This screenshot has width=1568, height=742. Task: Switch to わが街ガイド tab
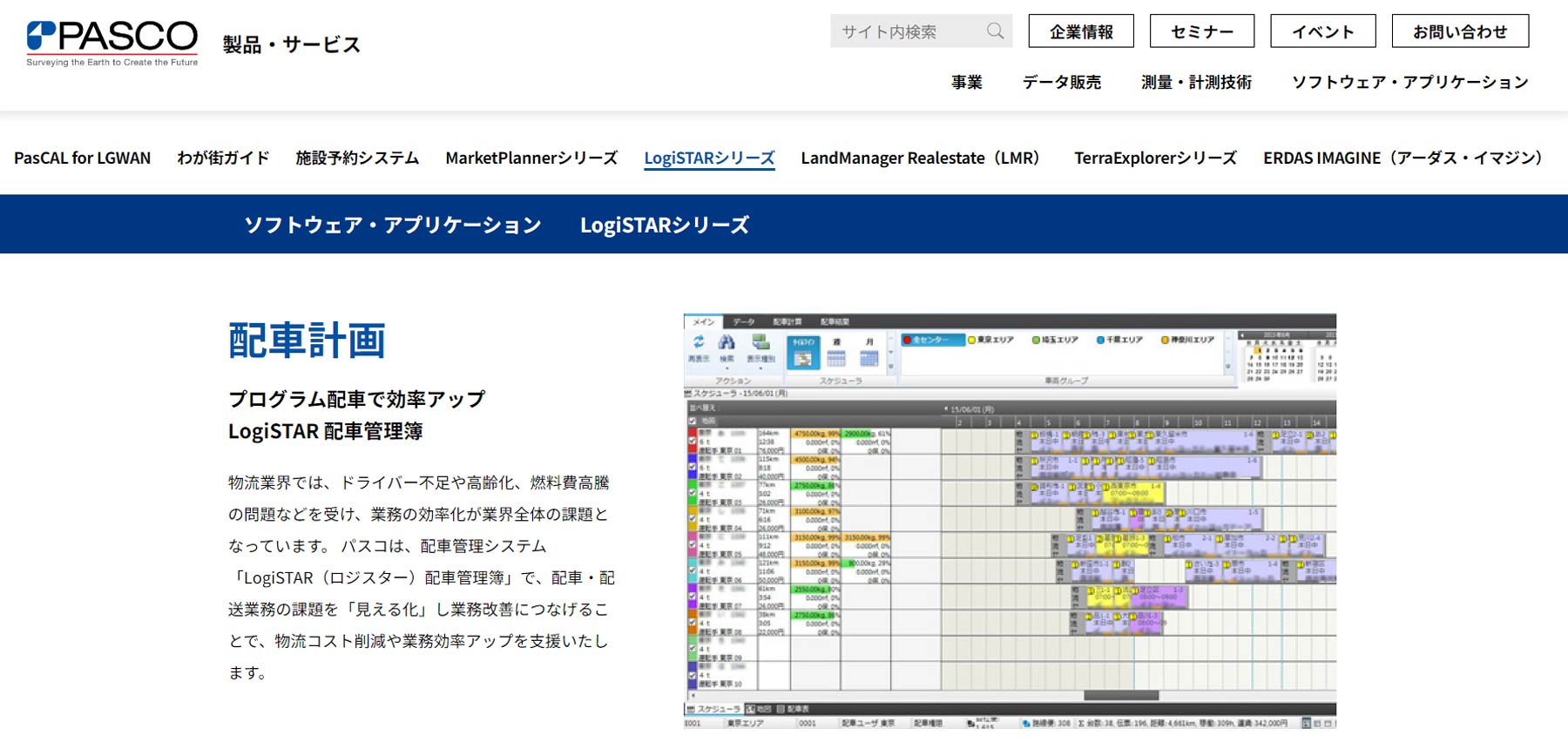click(223, 158)
